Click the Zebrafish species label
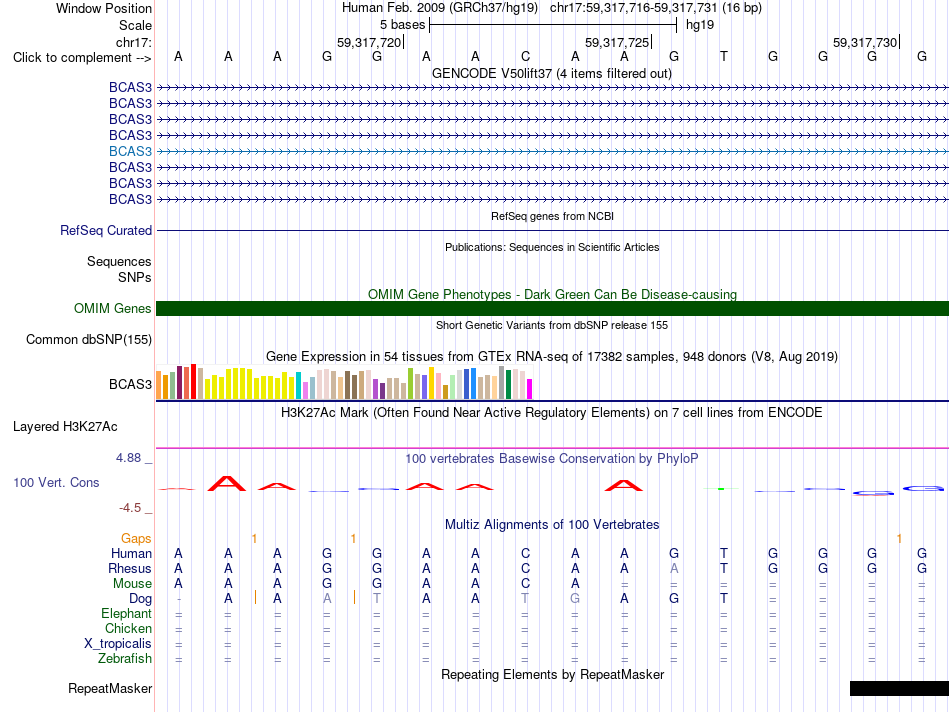The width and height of the screenshot is (950, 712). (x=125, y=659)
